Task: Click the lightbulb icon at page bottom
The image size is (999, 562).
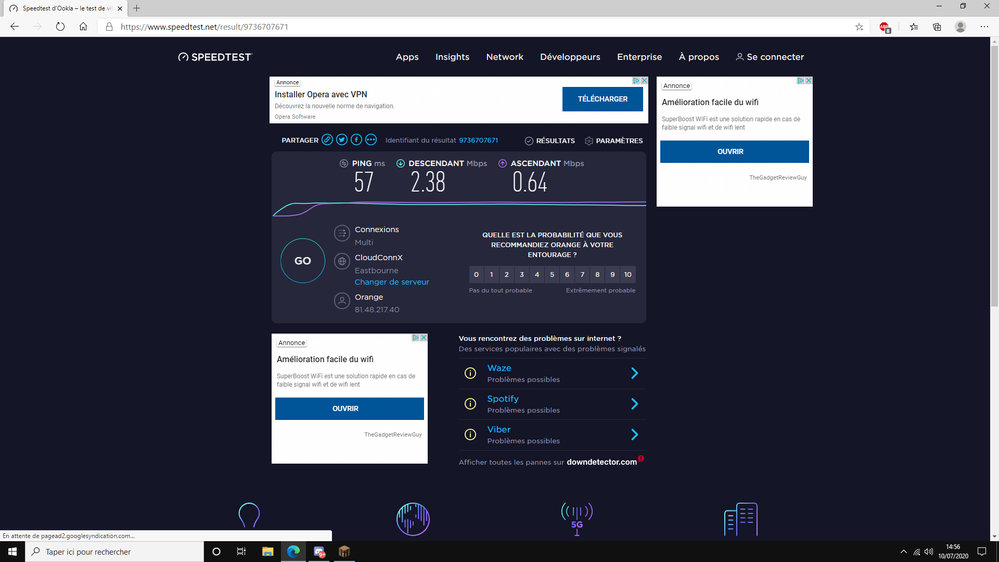Action: [249, 515]
